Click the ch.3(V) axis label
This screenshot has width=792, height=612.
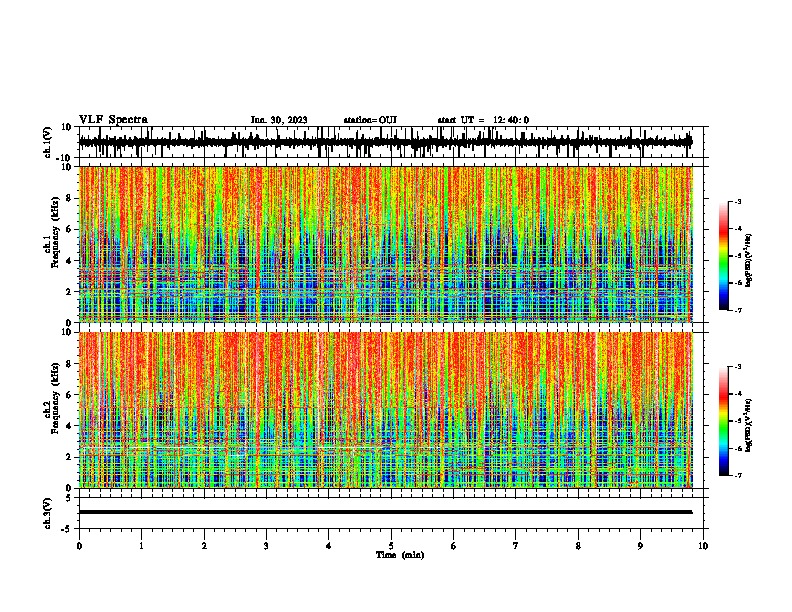(48, 513)
